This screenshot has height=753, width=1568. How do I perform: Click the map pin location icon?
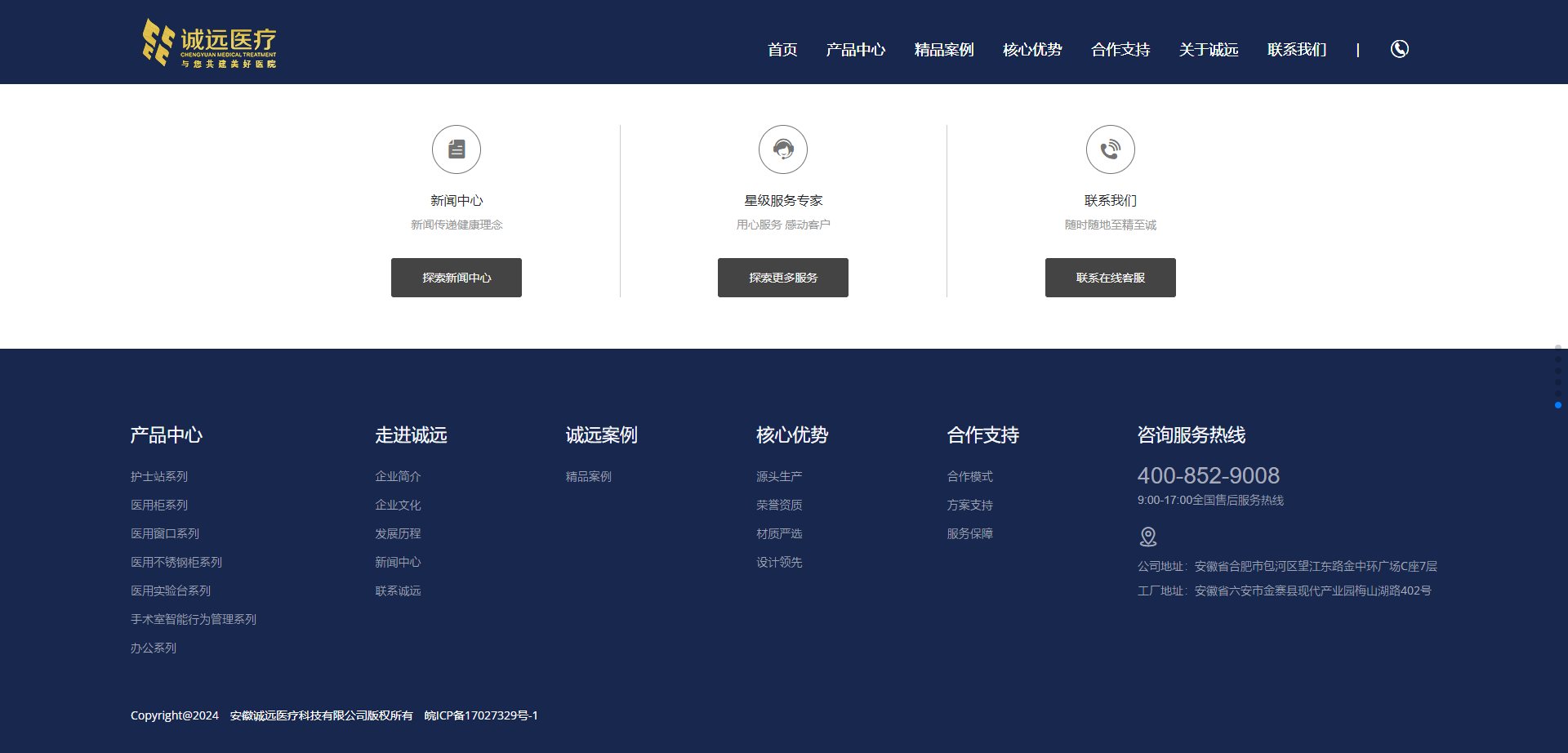1147,537
